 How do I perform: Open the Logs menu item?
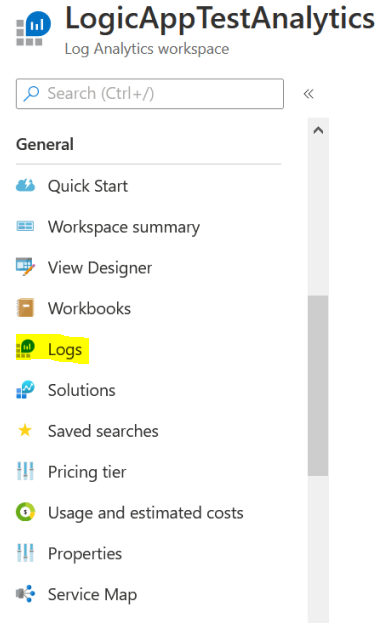[65, 350]
